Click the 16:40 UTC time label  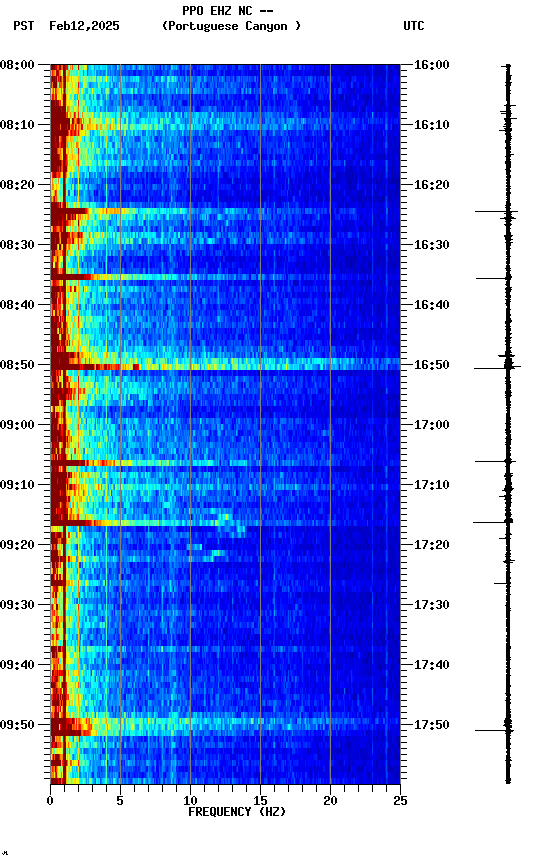[x=431, y=305]
